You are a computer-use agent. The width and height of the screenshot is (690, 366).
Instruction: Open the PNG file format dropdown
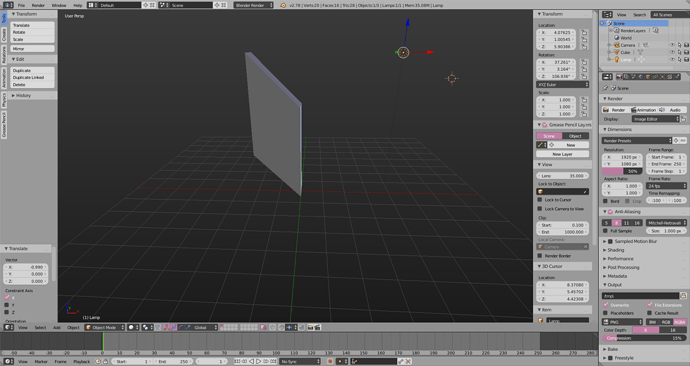point(622,322)
